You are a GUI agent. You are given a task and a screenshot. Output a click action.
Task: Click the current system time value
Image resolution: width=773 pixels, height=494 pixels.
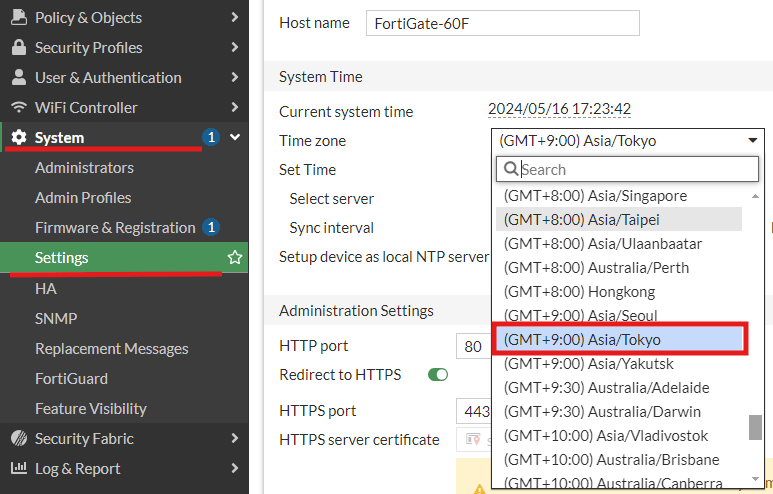pos(559,109)
